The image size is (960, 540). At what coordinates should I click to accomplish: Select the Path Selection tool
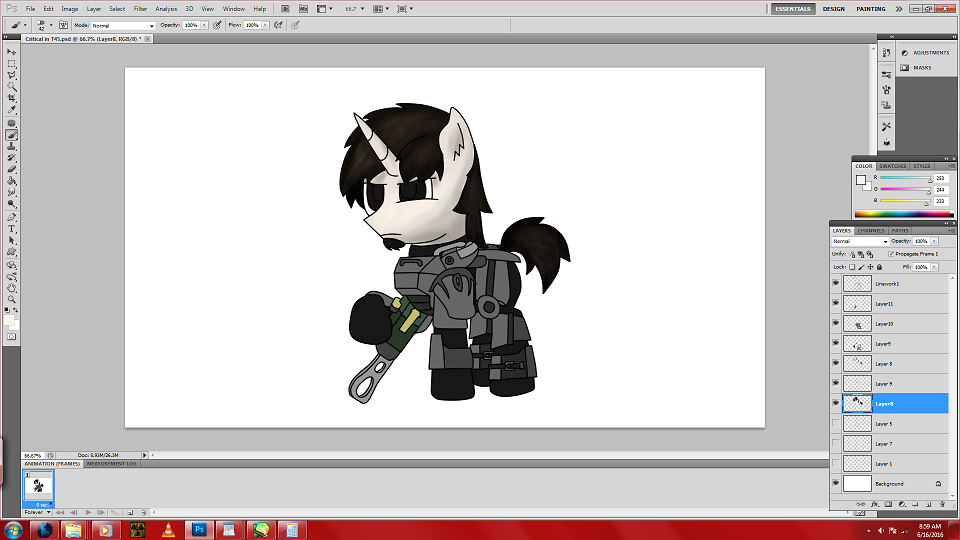(x=12, y=241)
